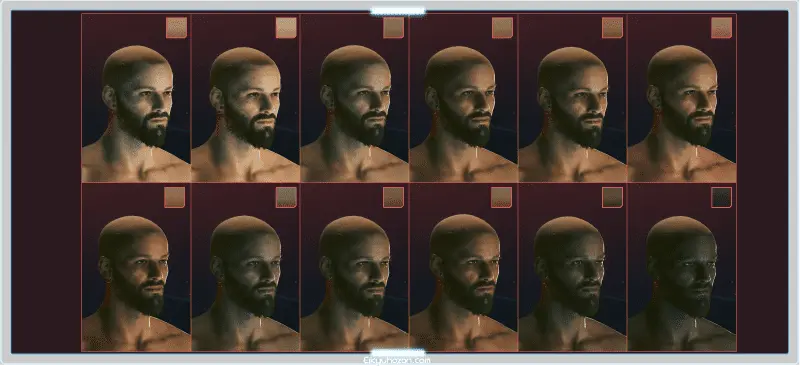Click the third character portrait in top row
This screenshot has width=800, height=366.
[x=355, y=98]
